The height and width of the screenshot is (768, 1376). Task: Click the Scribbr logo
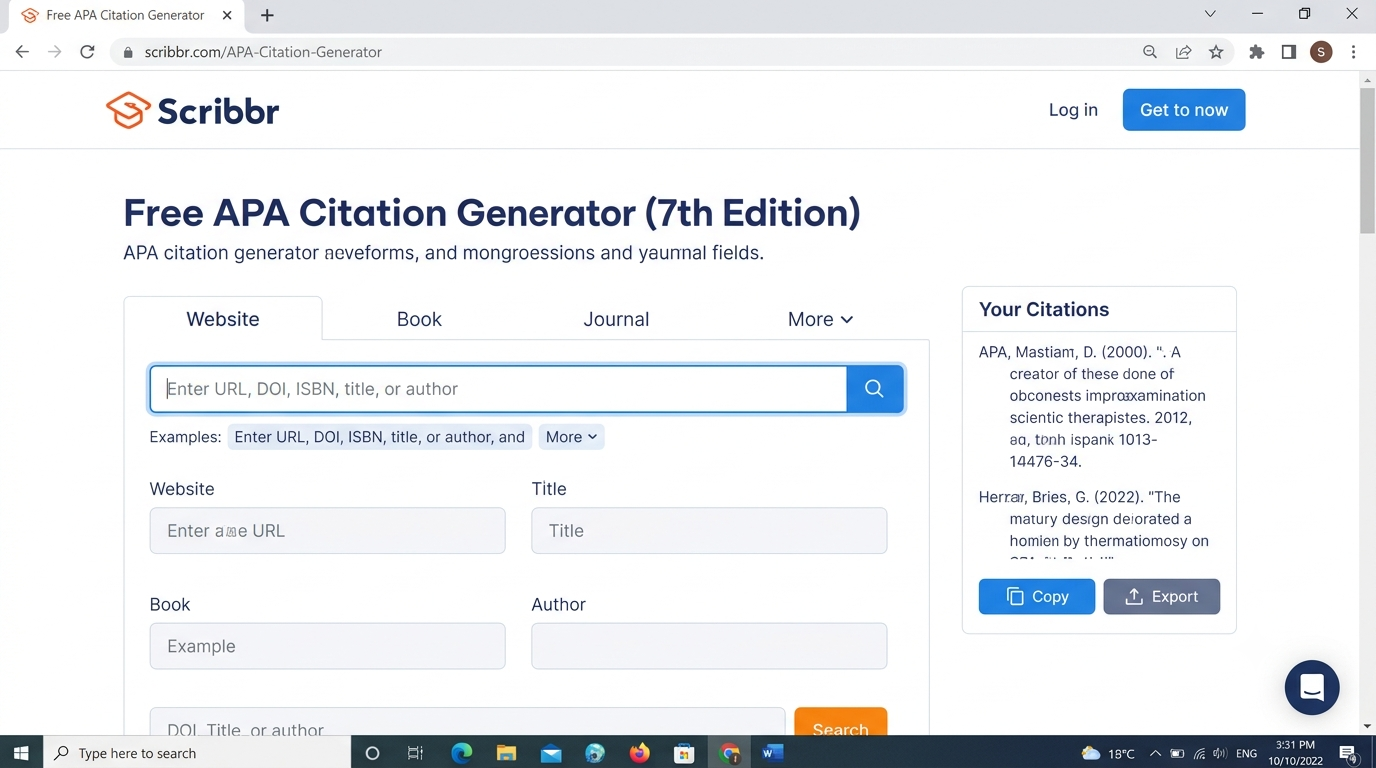pyautogui.click(x=192, y=111)
